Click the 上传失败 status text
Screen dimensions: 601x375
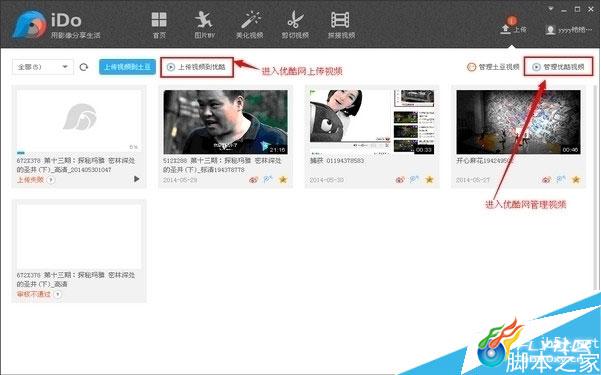[x=30, y=179]
